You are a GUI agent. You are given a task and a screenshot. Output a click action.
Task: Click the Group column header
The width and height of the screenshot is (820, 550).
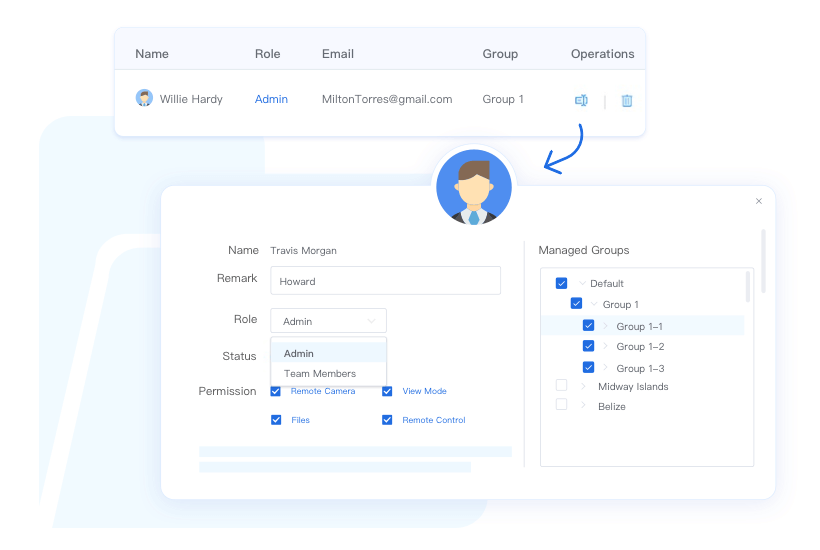coord(500,54)
